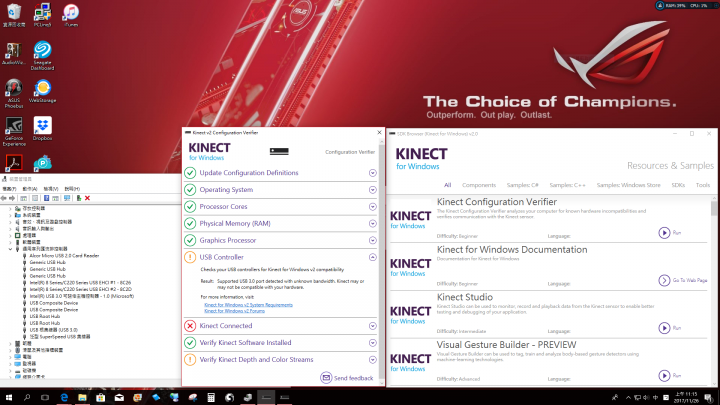The image size is (720, 405).
Task: Switch to the Samples: C# tab
Action: point(523,185)
